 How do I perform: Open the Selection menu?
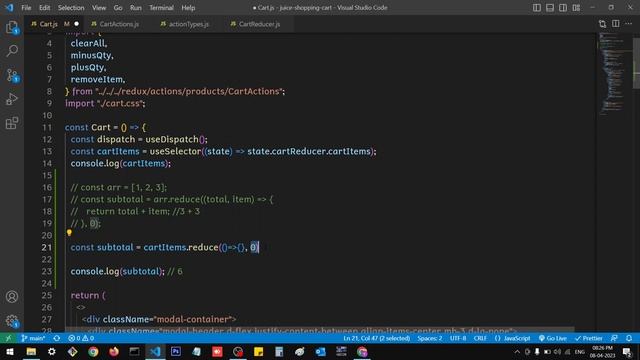[71, 8]
